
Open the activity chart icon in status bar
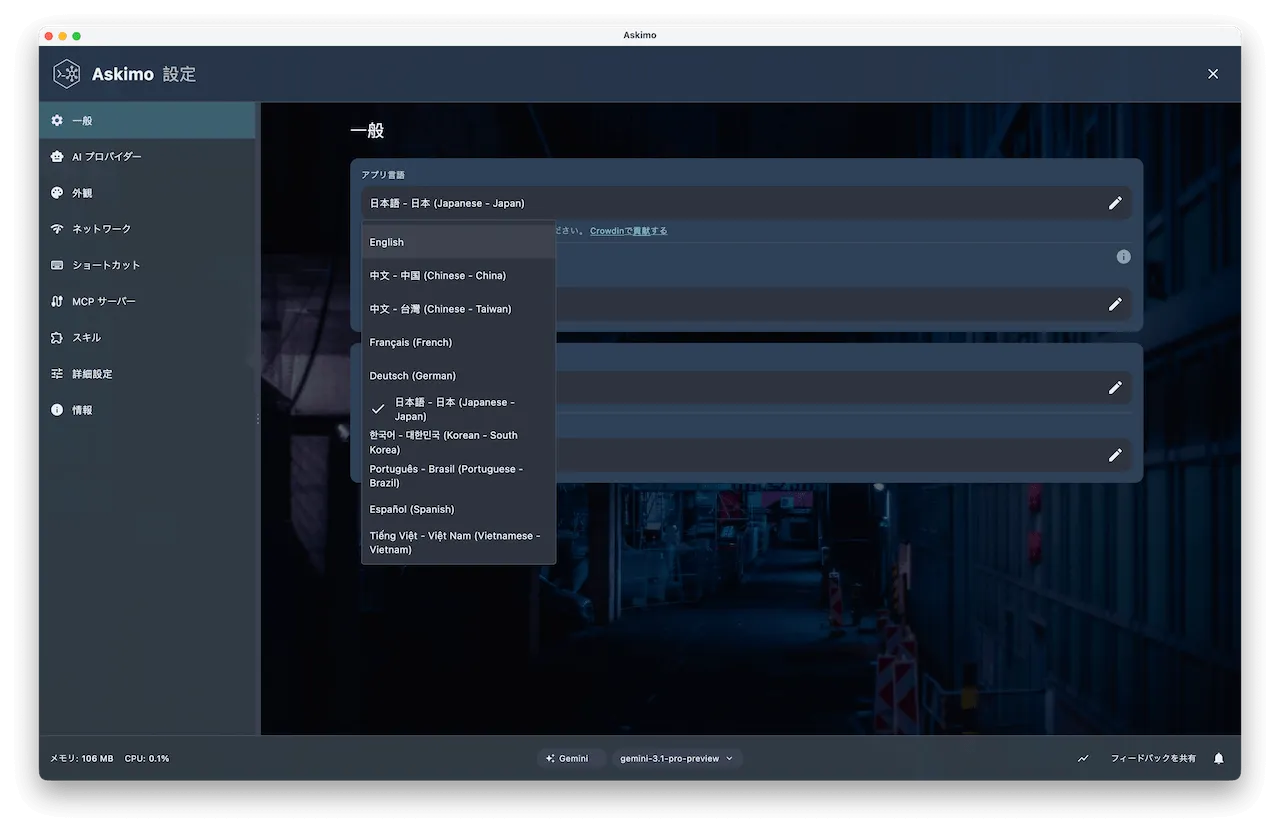pyautogui.click(x=1083, y=758)
